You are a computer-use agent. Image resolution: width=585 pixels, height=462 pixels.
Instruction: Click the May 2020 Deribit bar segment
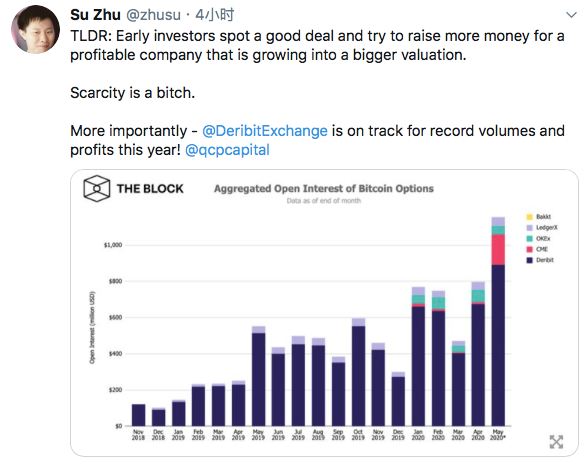pos(498,345)
